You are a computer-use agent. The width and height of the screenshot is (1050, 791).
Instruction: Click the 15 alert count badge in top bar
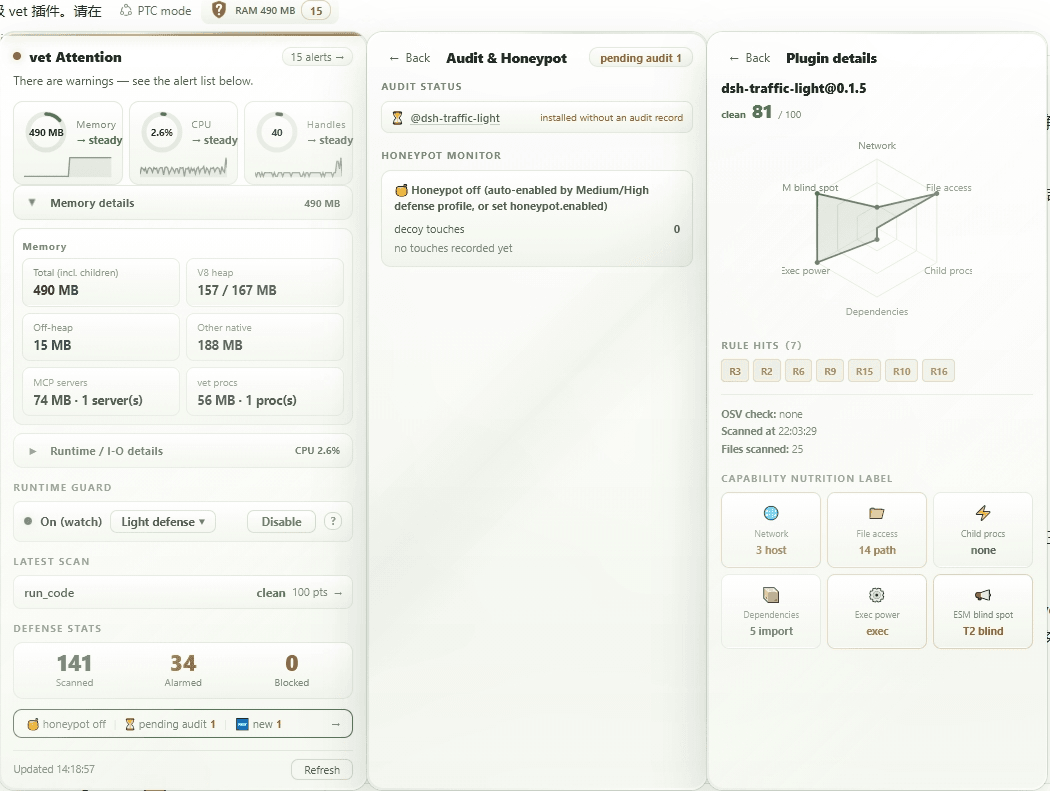pyautogui.click(x=316, y=11)
